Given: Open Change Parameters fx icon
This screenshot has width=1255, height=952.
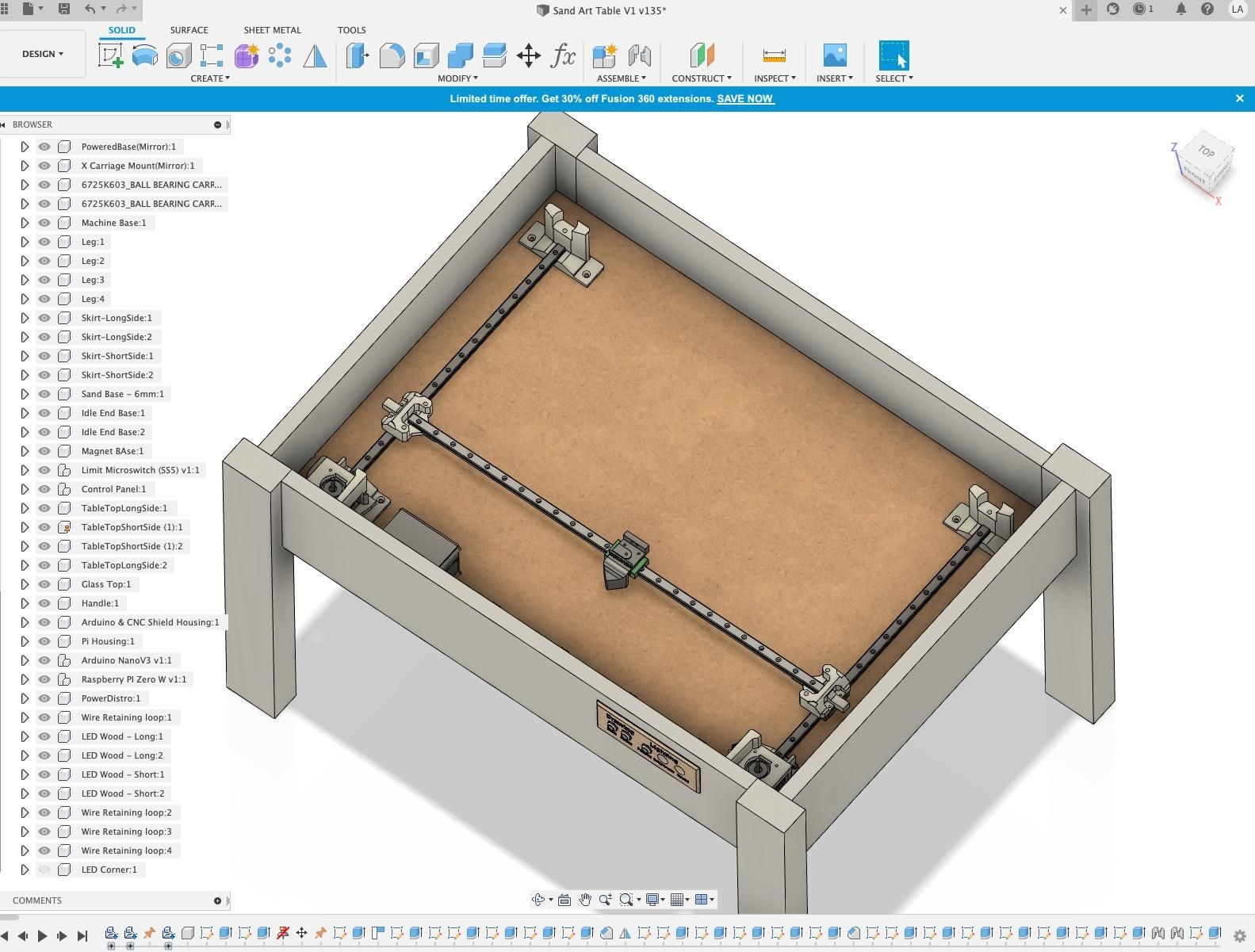Looking at the screenshot, I should click(563, 55).
